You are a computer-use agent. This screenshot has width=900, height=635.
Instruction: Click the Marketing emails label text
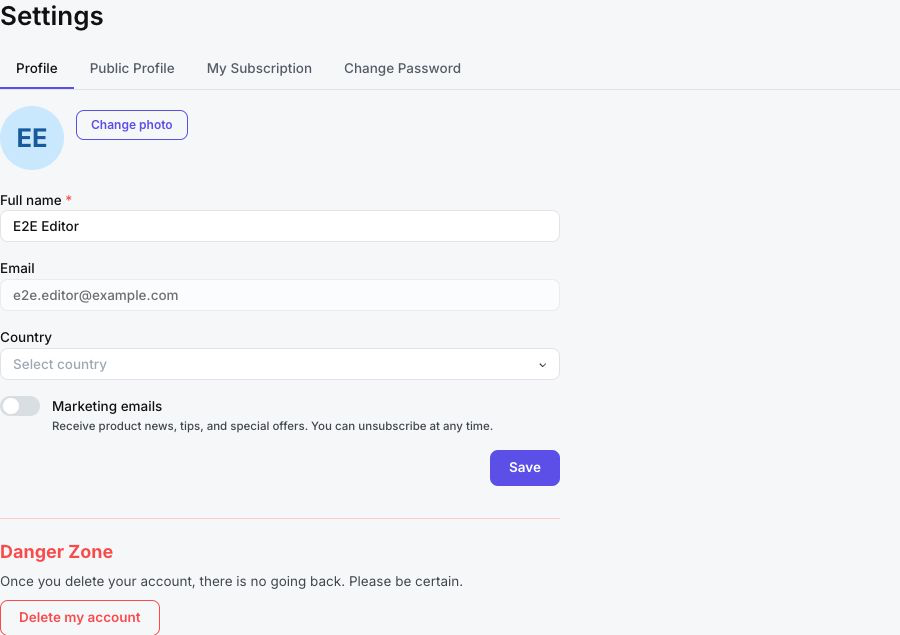pyautogui.click(x=107, y=406)
